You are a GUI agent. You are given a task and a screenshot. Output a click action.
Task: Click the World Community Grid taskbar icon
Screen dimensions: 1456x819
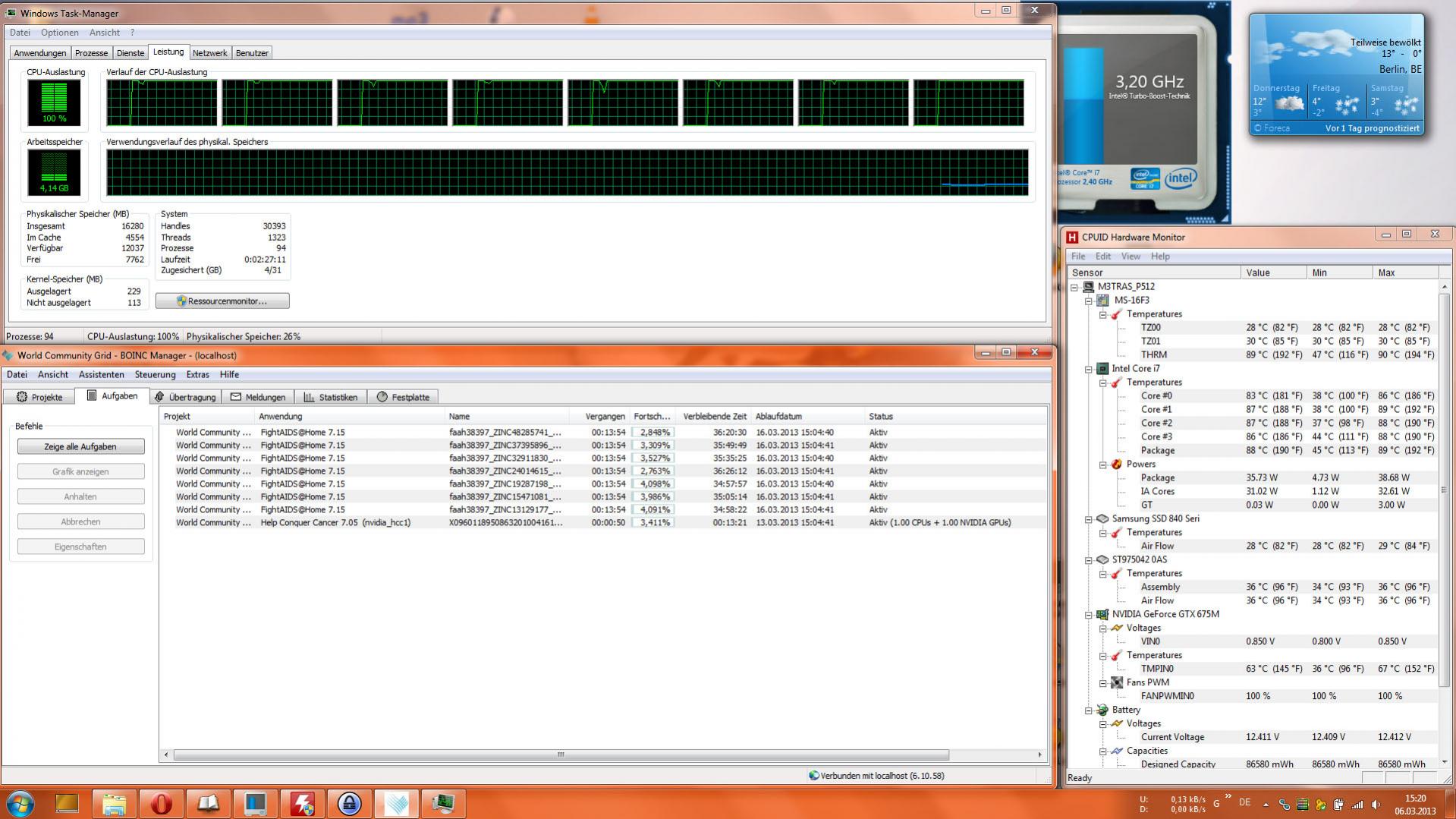tap(396, 804)
